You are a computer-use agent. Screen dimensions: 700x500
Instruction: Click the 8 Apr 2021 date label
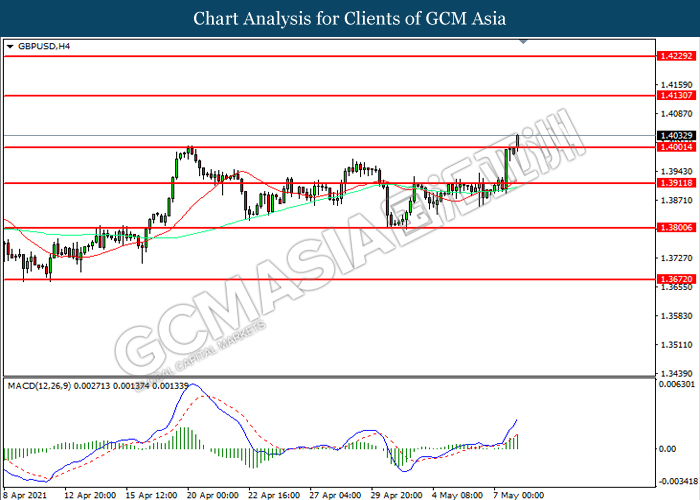coord(25,495)
